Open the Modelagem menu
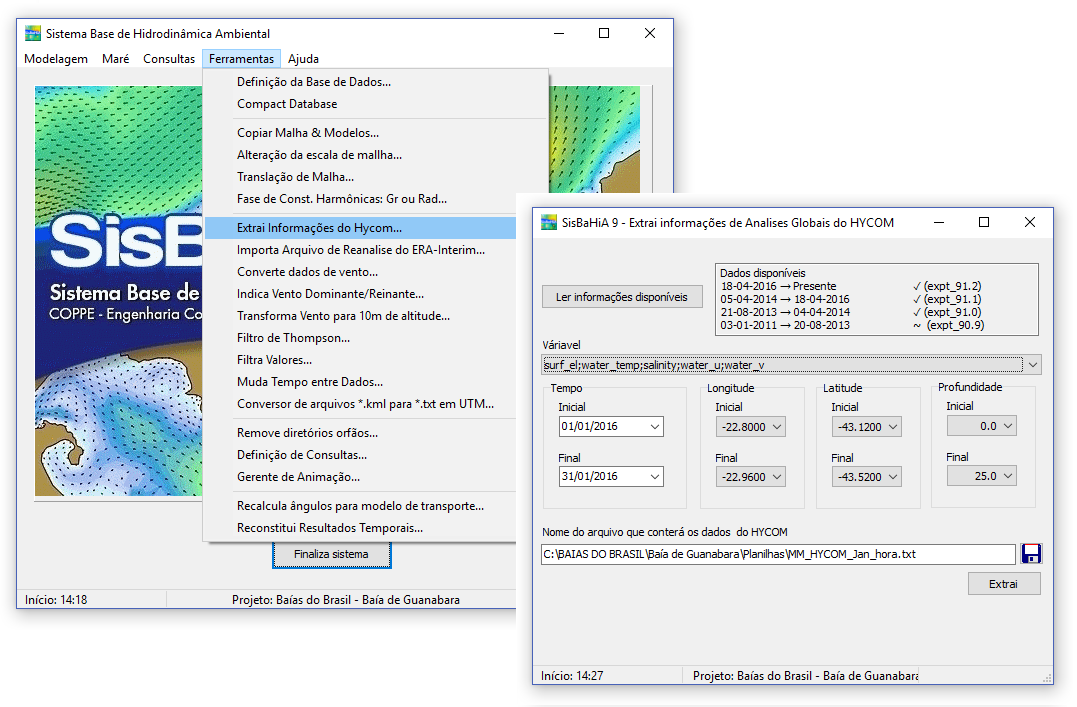The height and width of the screenshot is (707, 1077). 56,59
